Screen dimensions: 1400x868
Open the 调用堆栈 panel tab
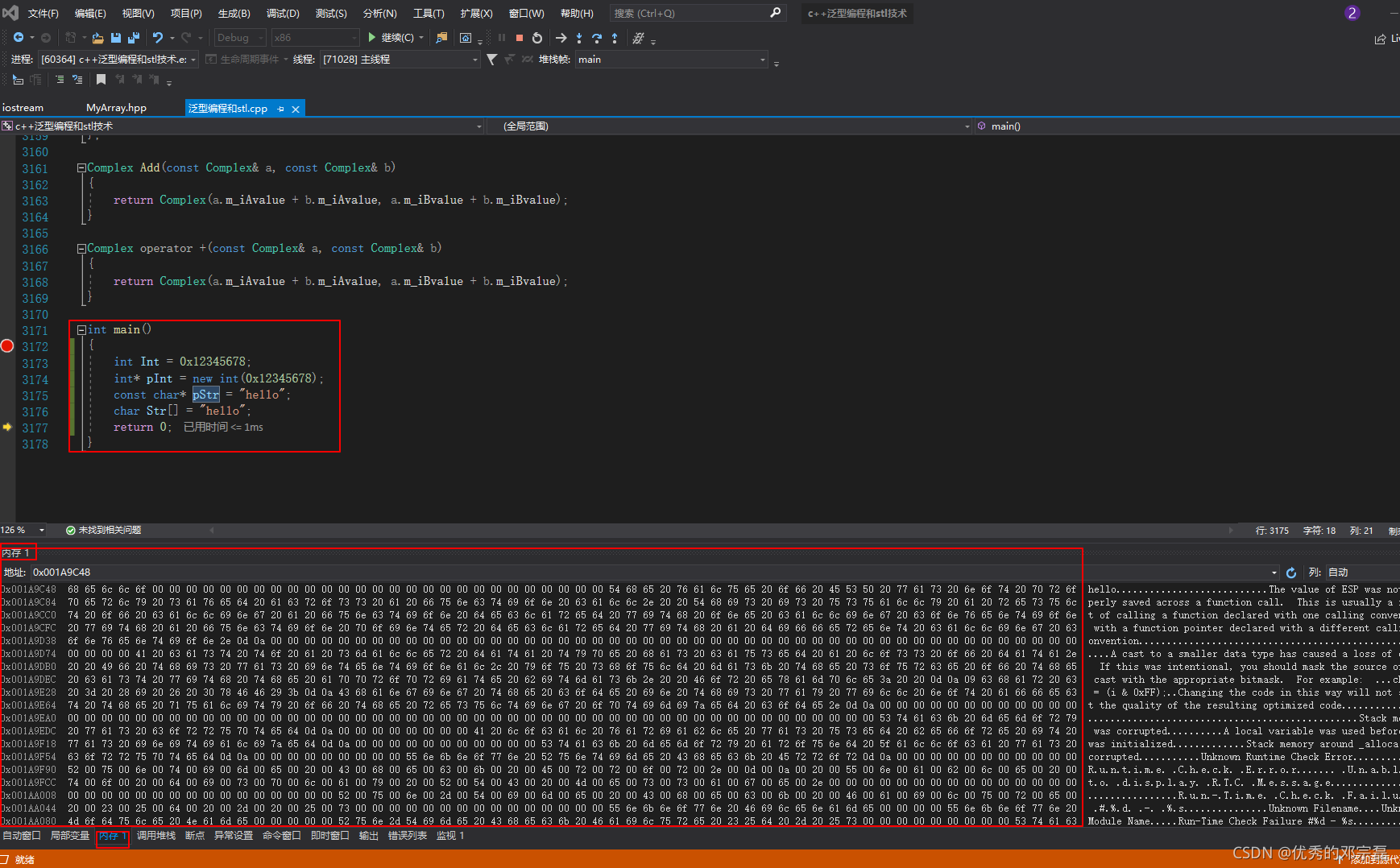tap(156, 836)
